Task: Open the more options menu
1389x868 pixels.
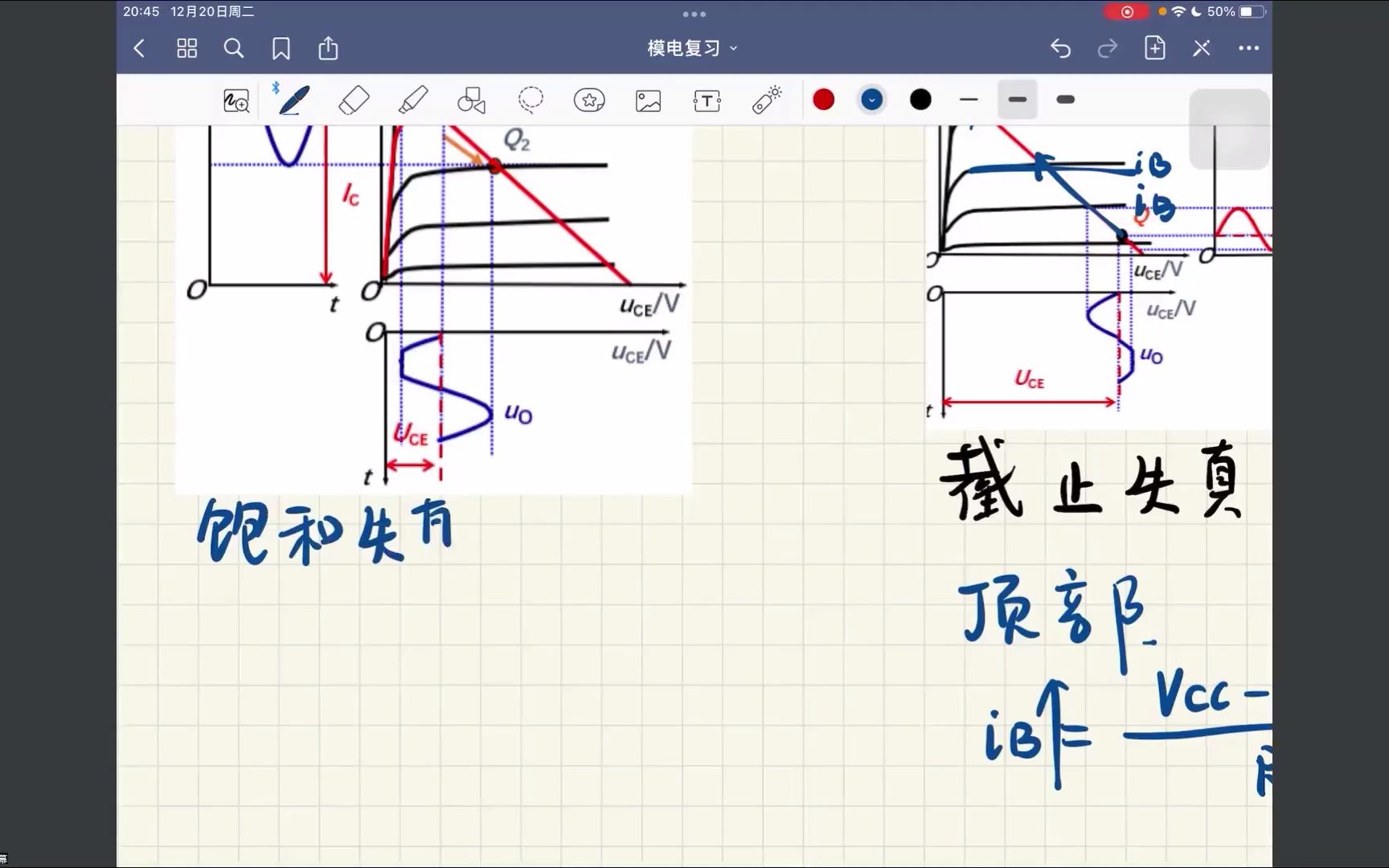Action: [x=1248, y=48]
